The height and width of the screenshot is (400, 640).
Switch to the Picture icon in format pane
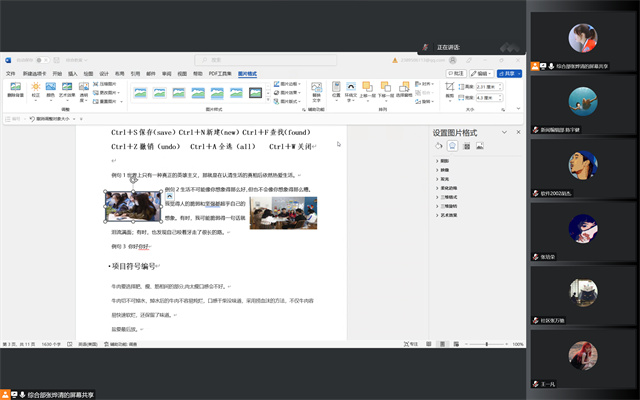point(481,146)
